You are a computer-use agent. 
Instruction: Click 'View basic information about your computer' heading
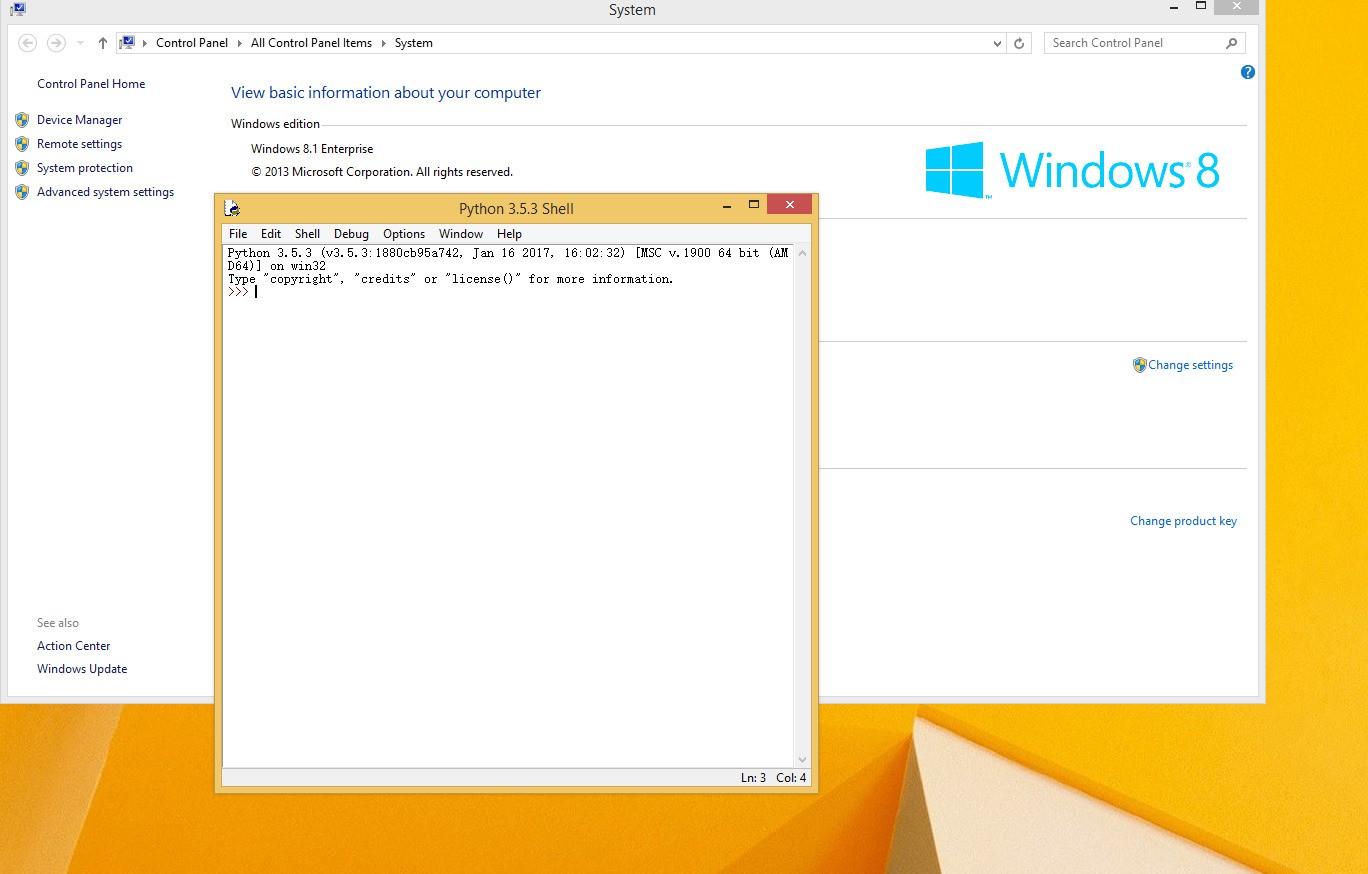(x=386, y=93)
